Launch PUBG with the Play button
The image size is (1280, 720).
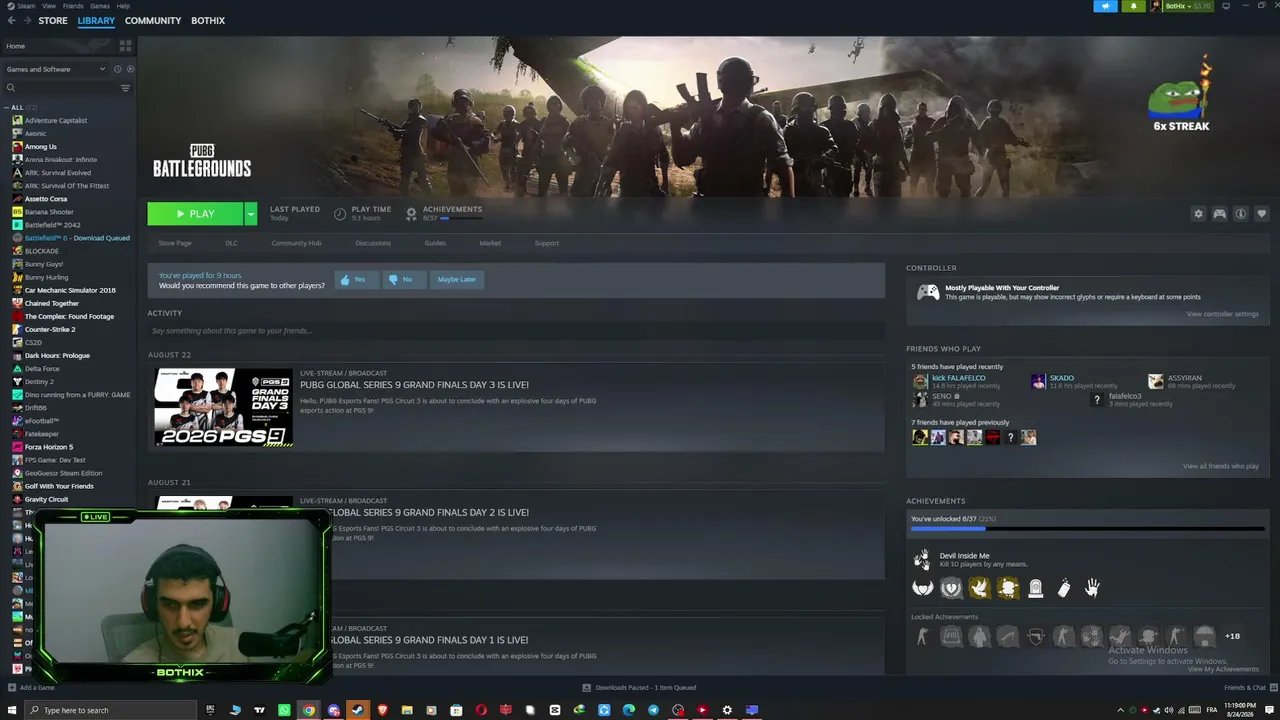tap(196, 214)
